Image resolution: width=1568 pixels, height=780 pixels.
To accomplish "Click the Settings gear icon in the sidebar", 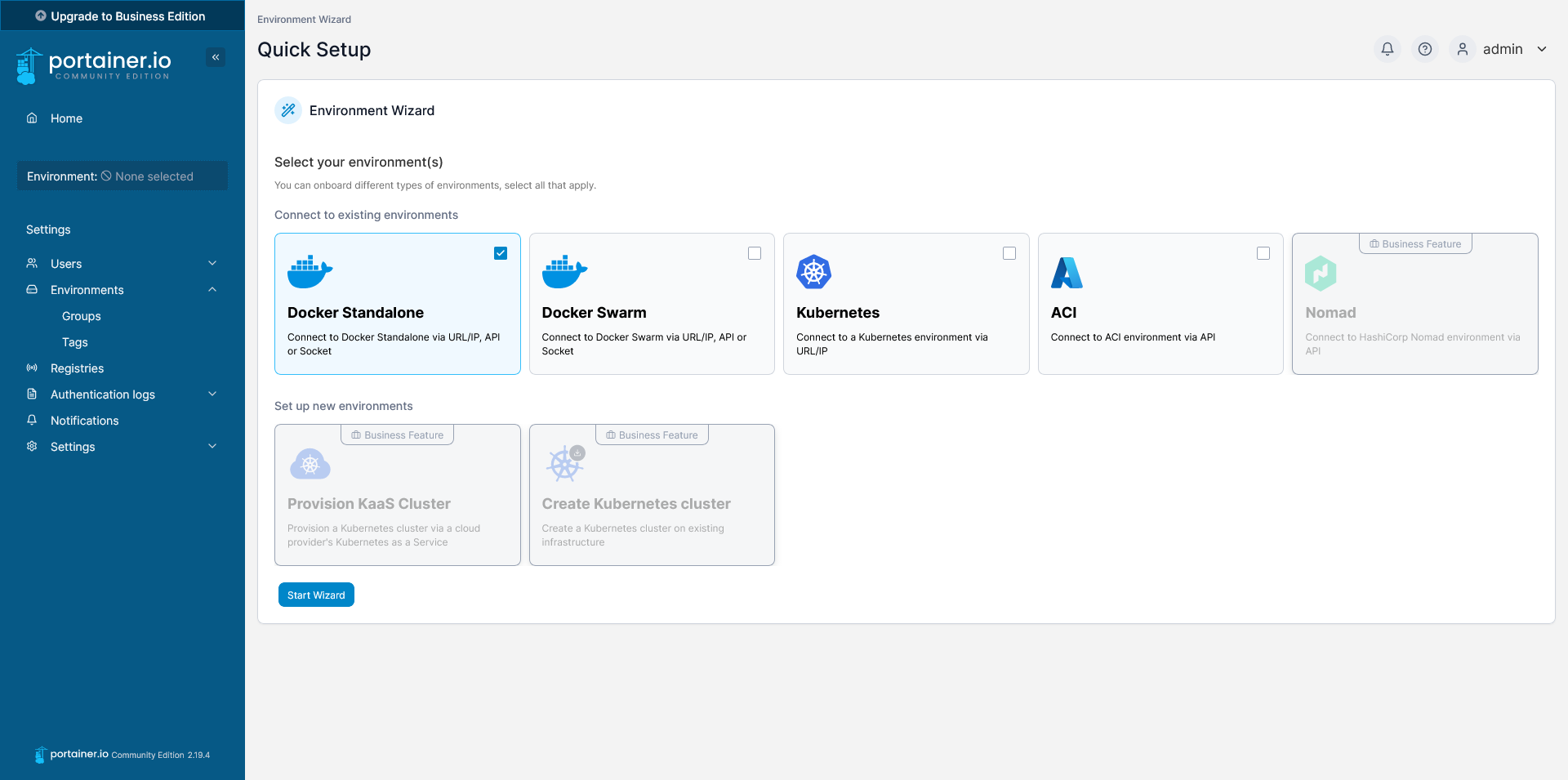I will tap(32, 446).
